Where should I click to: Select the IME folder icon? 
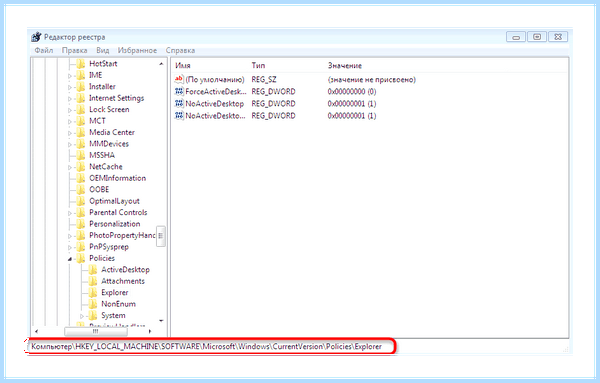pyautogui.click(x=81, y=75)
